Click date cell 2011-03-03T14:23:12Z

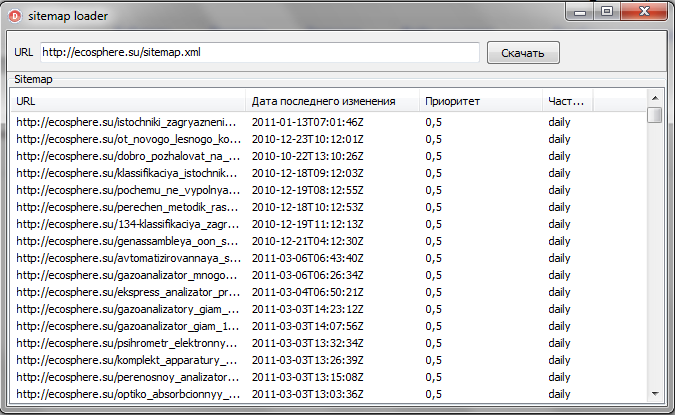click(307, 309)
